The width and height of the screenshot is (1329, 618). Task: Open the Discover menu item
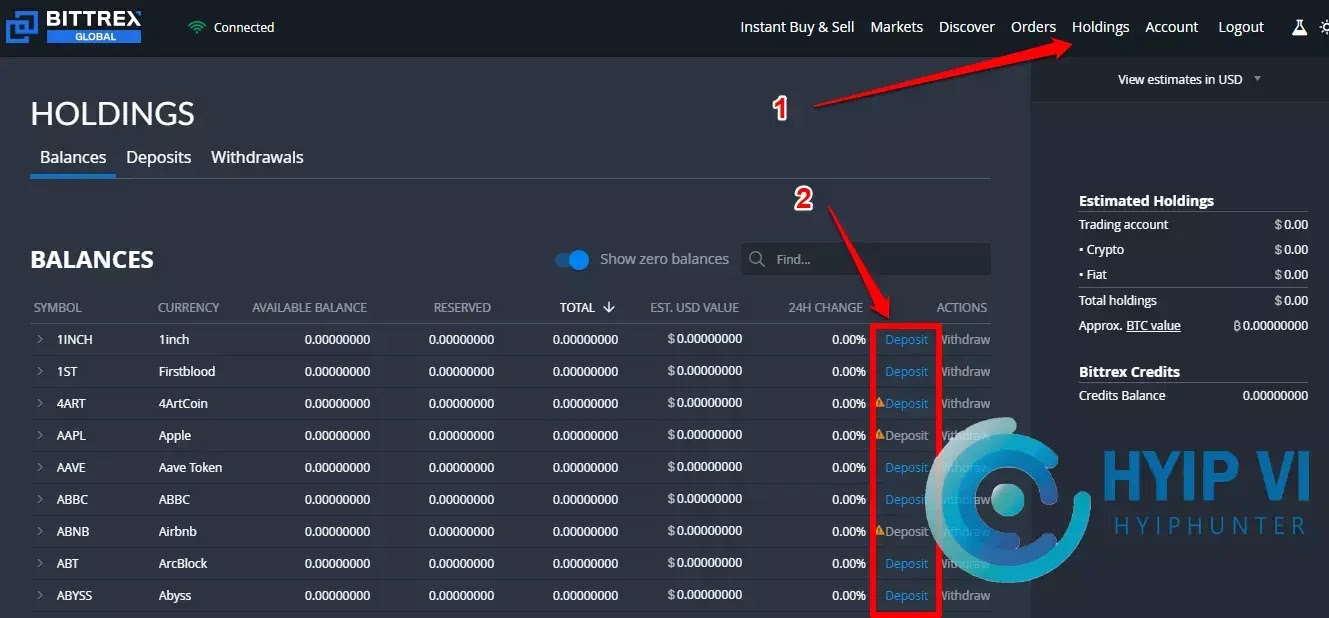point(967,27)
